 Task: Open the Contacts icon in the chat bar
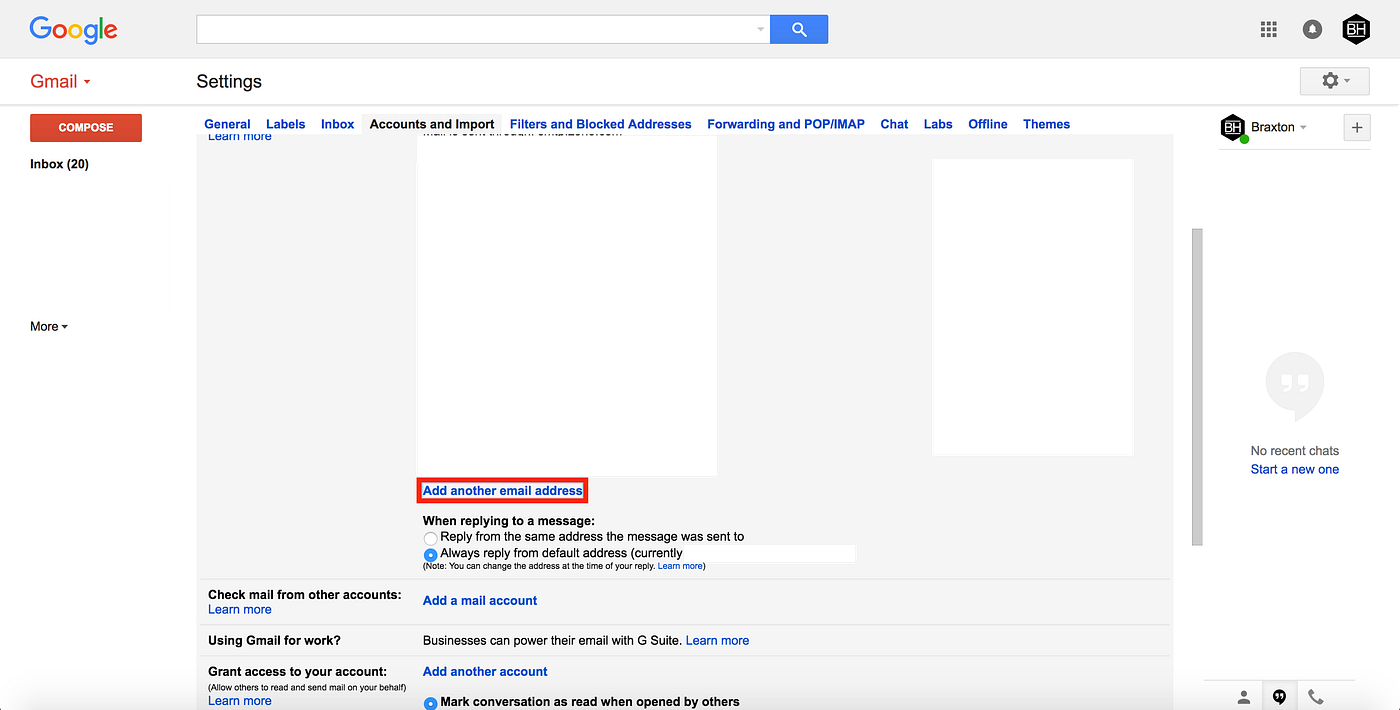(1243, 696)
